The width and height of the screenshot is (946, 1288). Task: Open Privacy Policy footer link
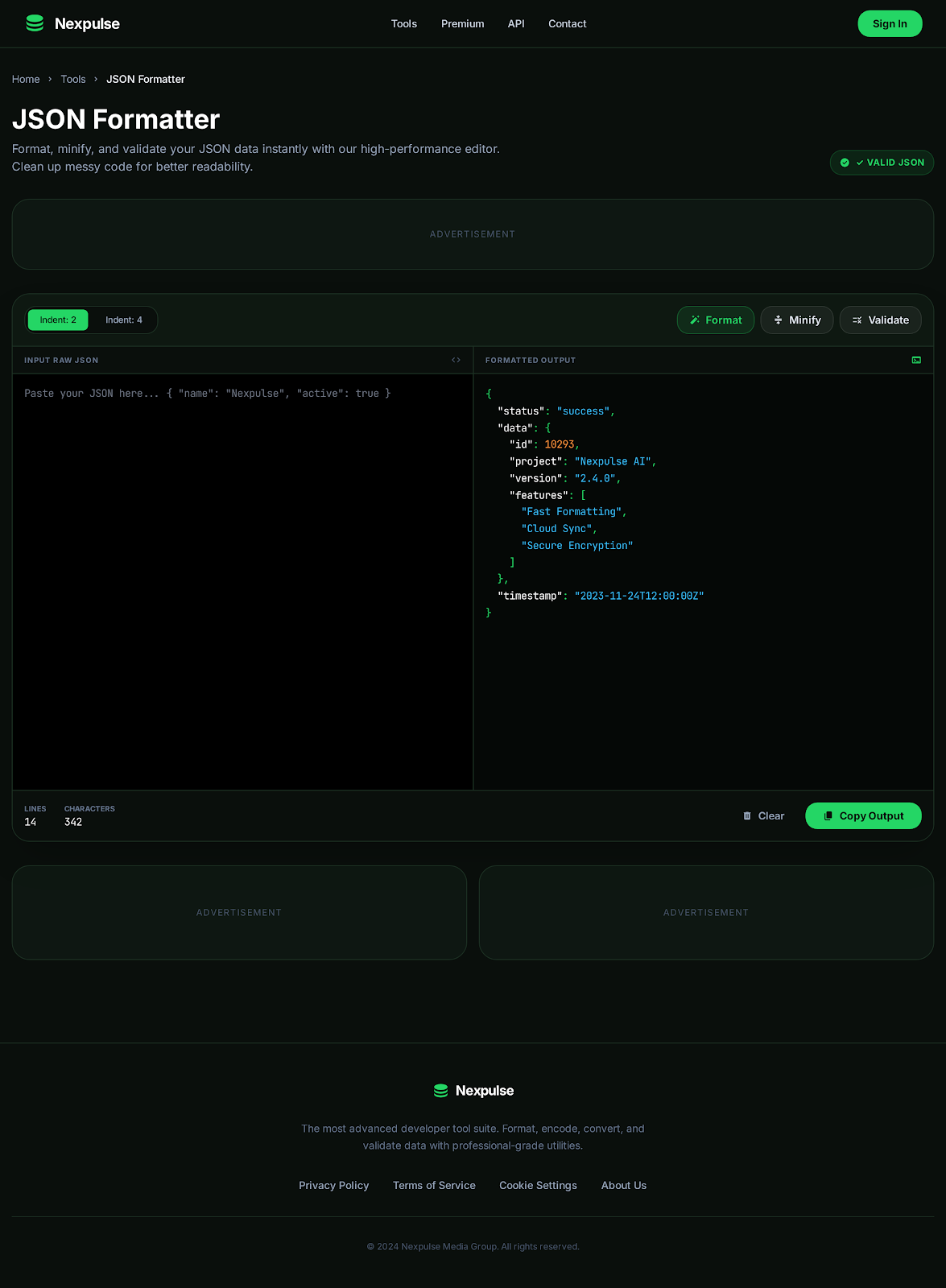[334, 1185]
